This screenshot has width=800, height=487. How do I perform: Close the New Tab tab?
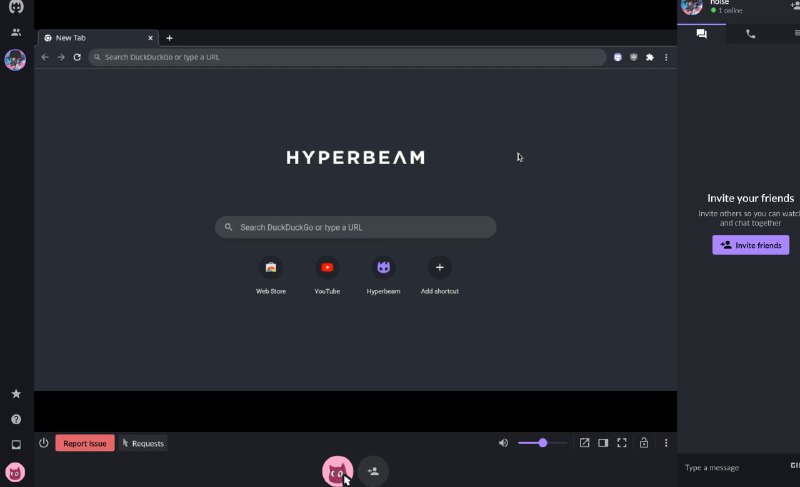(151, 38)
